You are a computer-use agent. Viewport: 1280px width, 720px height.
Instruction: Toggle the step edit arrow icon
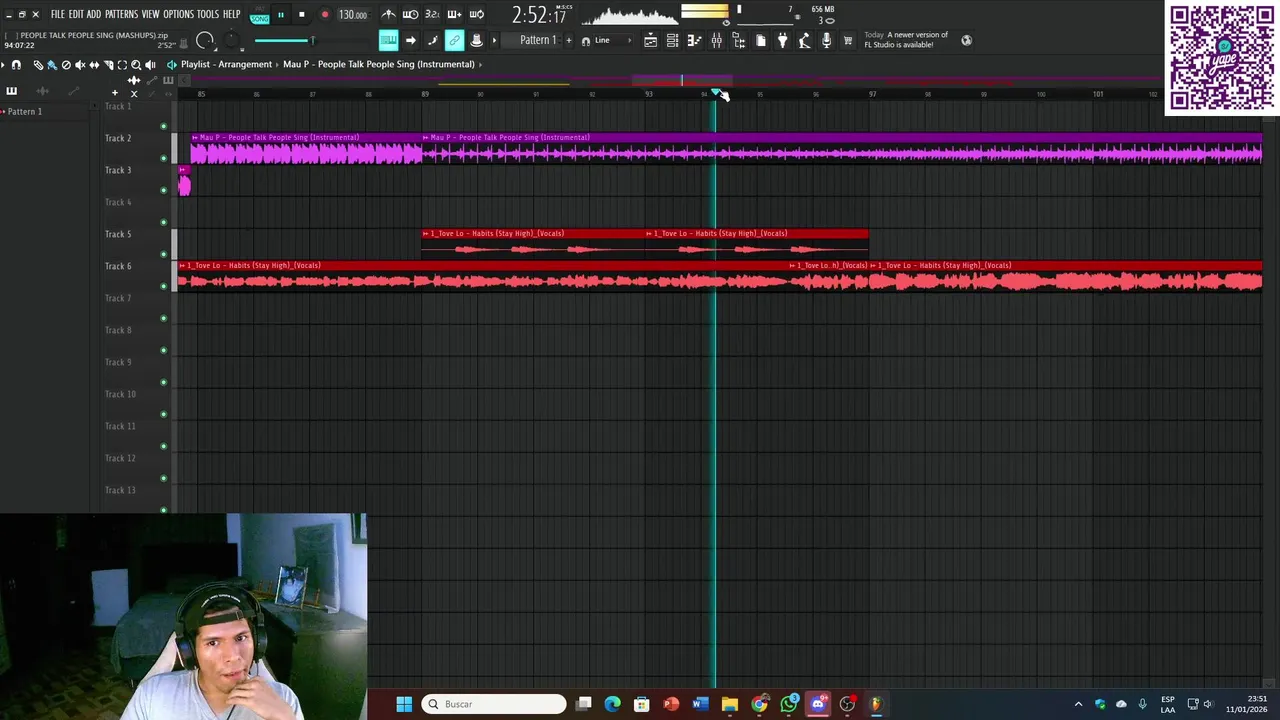point(410,40)
